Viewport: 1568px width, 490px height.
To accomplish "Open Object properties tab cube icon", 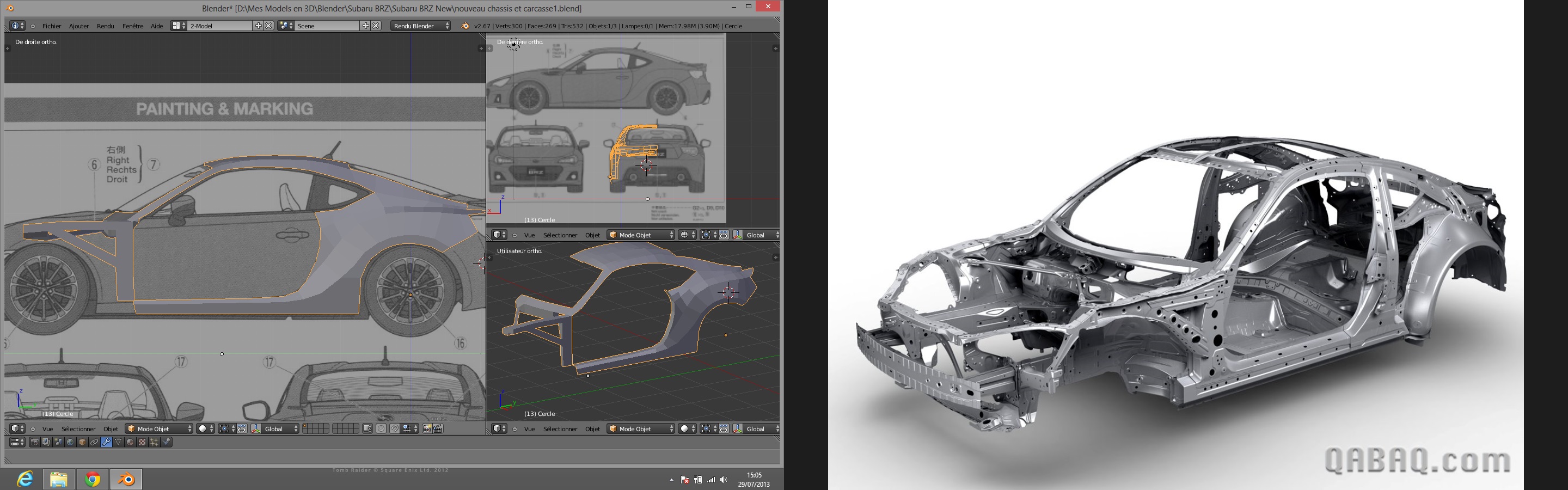I will (x=82, y=443).
